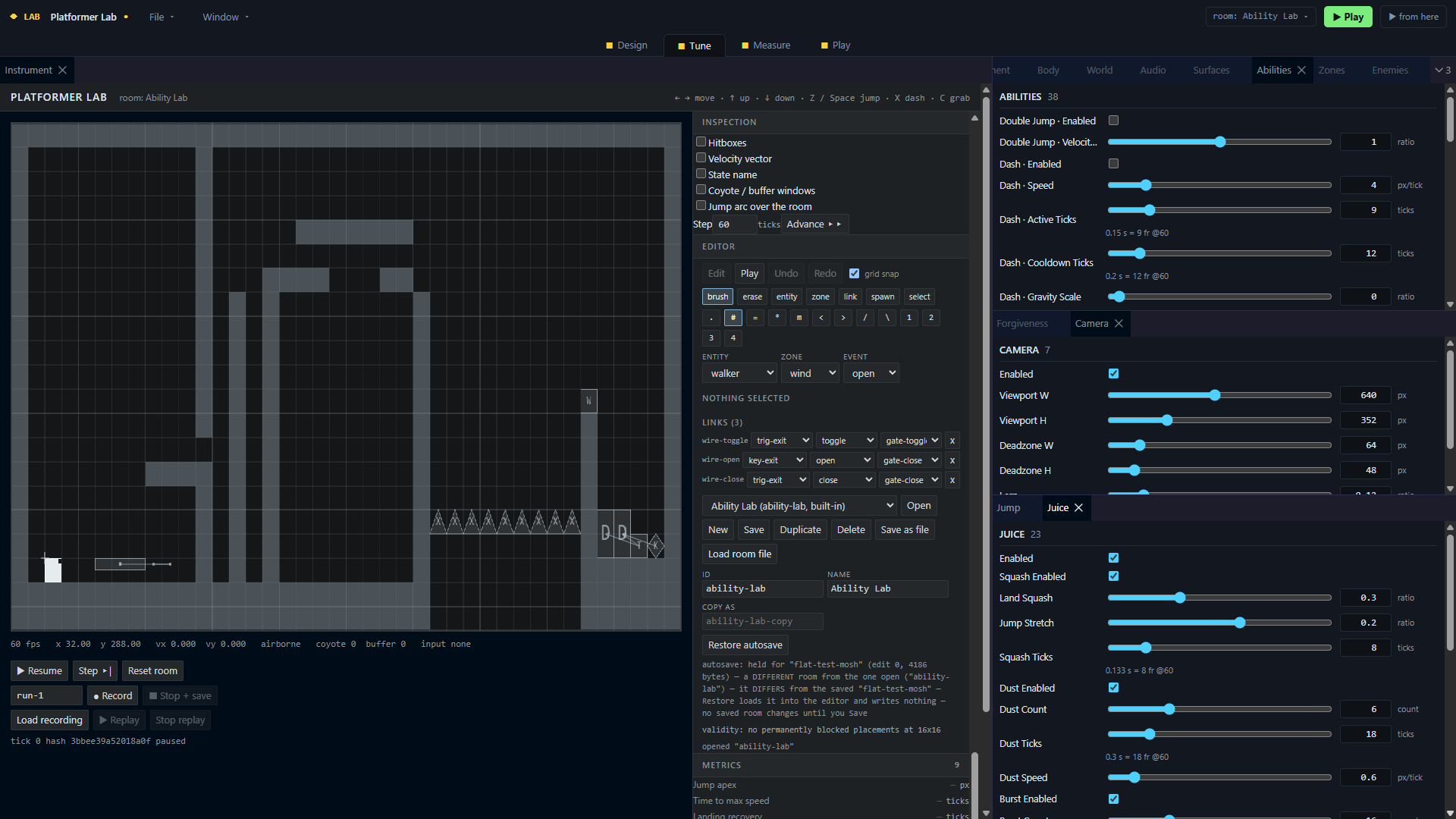
Task: Switch to the Measure mode tab
Action: tap(766, 45)
